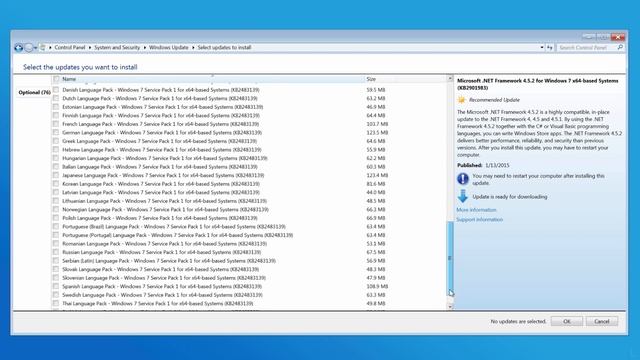
Task: Select the Greek Language Pack row text
Action: (160, 141)
